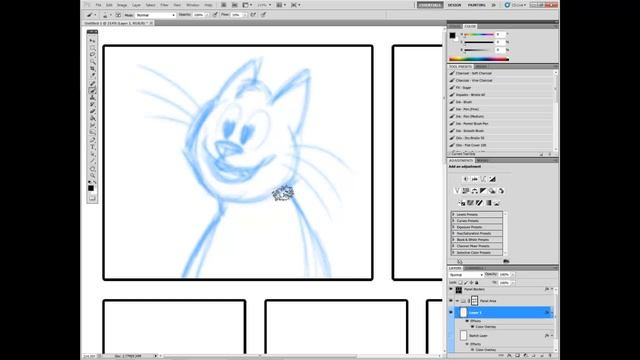
Task: Open the Filter menu
Action: coord(164,5)
